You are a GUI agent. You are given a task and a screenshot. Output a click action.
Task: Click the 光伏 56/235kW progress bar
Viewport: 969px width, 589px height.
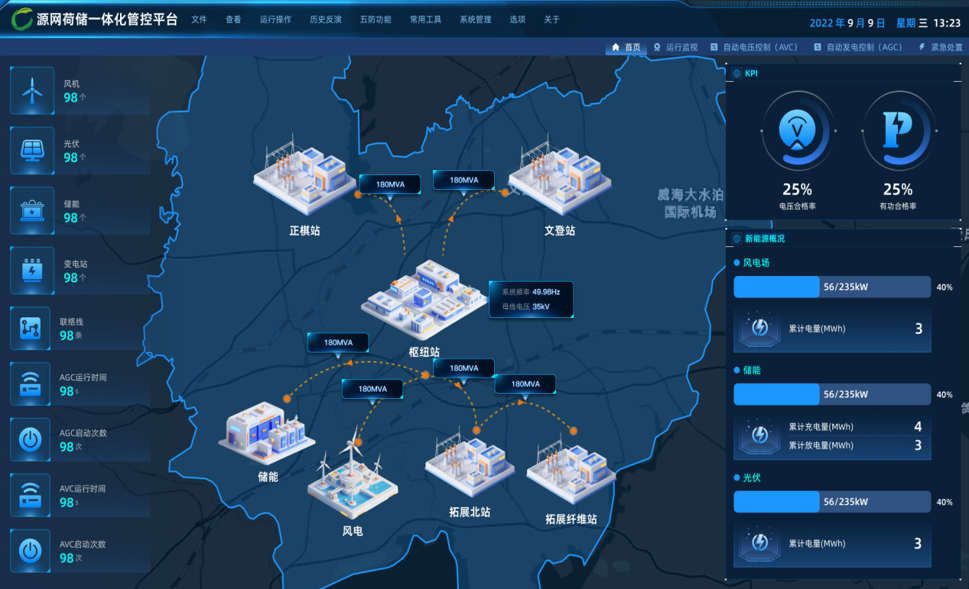[x=832, y=502]
